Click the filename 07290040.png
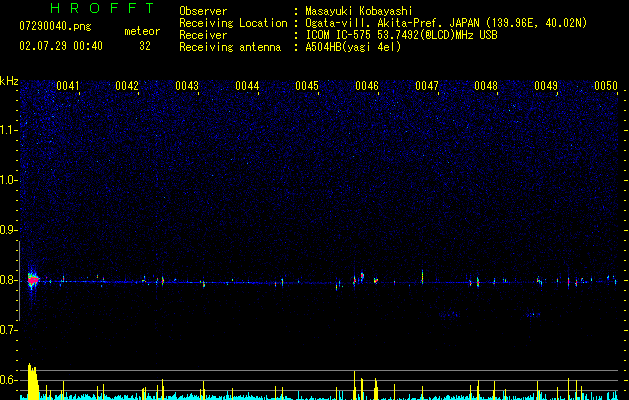The height and width of the screenshot is (400, 629). (x=55, y=26)
